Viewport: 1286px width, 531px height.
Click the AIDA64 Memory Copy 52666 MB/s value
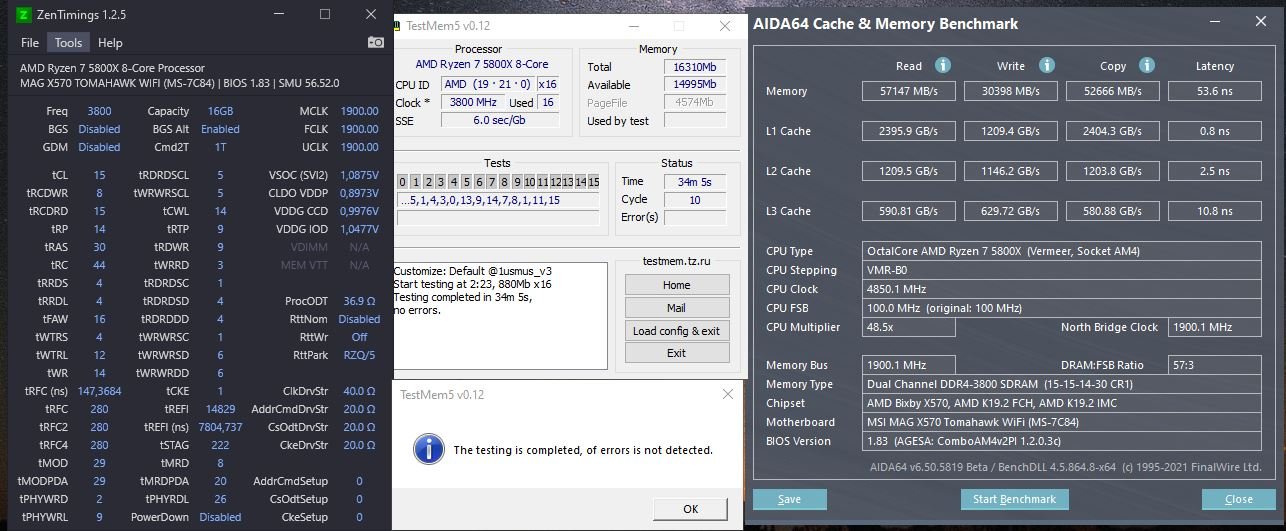(x=1113, y=91)
